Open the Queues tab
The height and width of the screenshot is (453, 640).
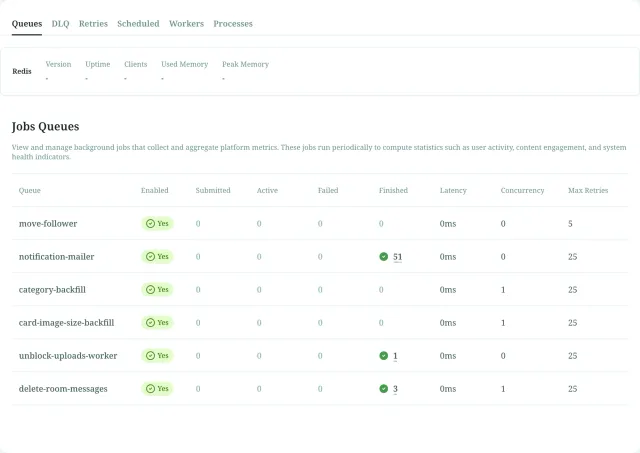pos(27,24)
